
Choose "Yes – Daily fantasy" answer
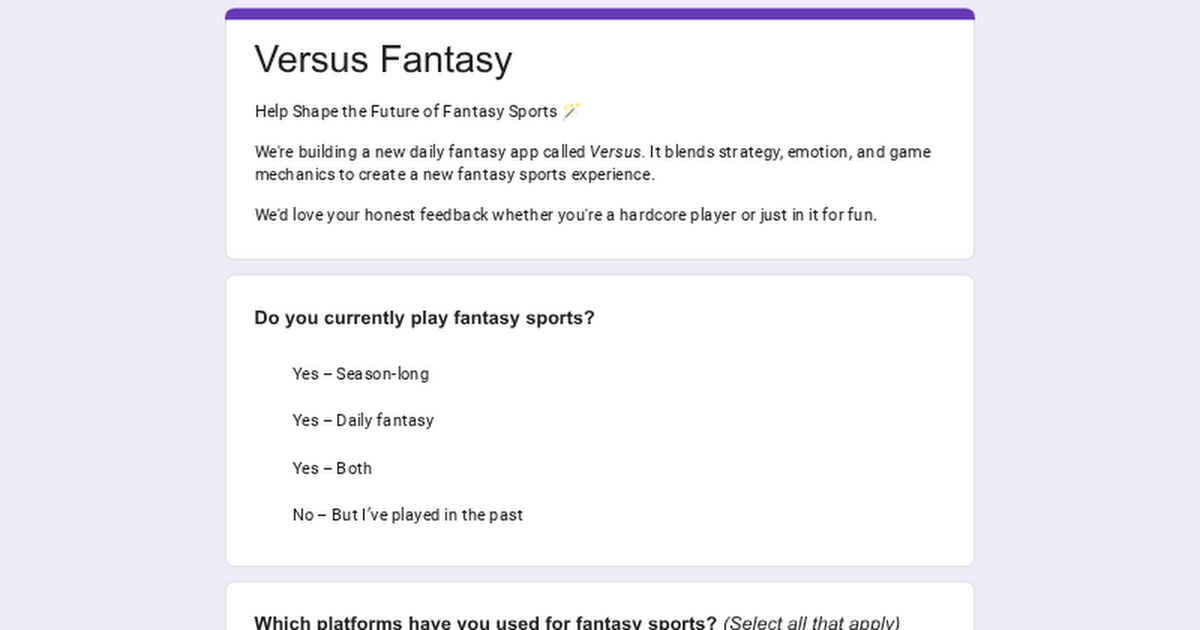coord(363,420)
